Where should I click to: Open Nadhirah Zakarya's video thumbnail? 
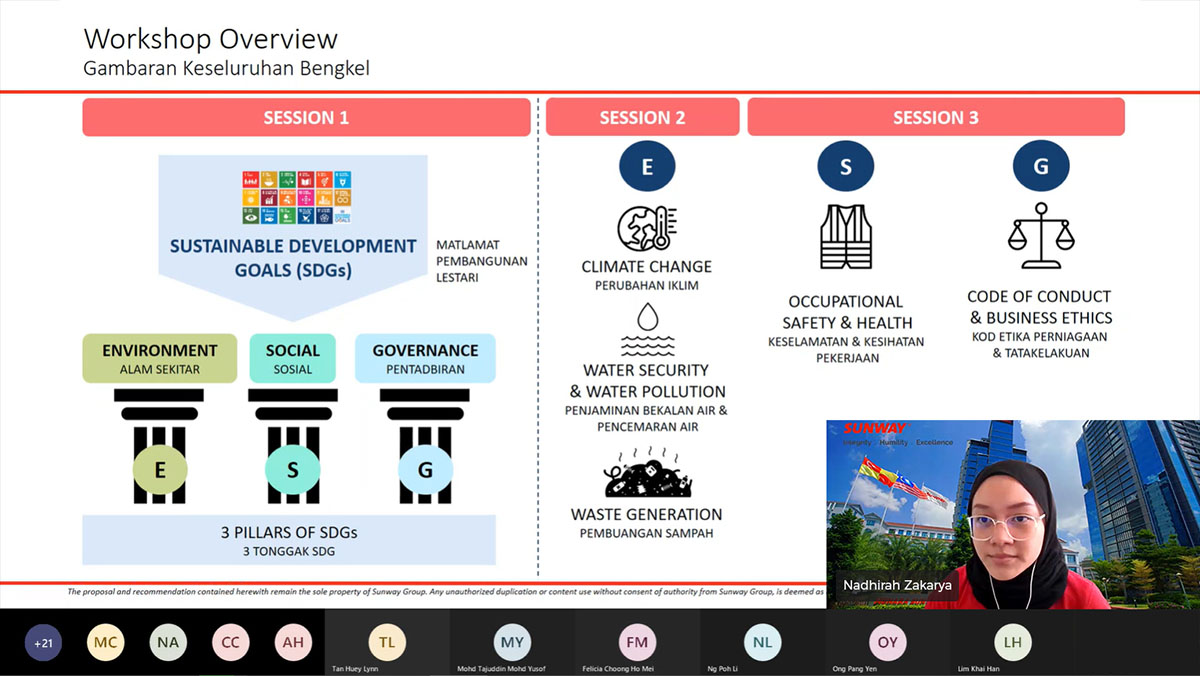(1012, 514)
